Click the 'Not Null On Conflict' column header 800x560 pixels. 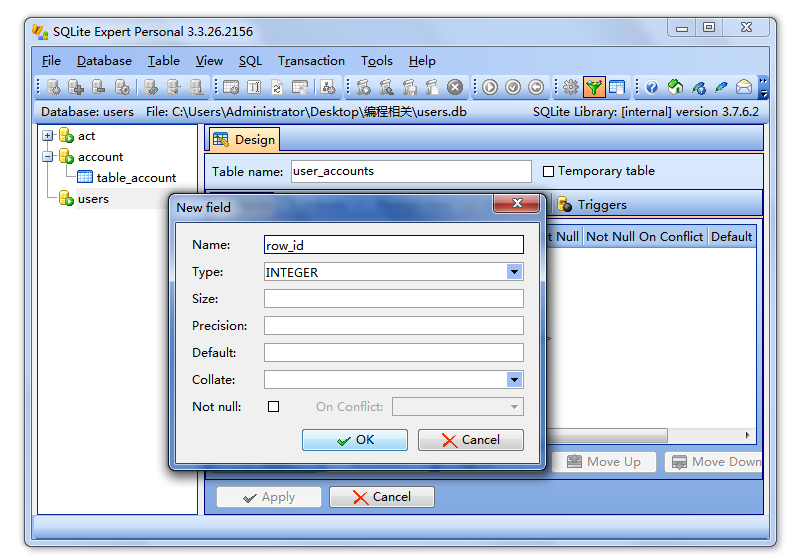tap(644, 237)
